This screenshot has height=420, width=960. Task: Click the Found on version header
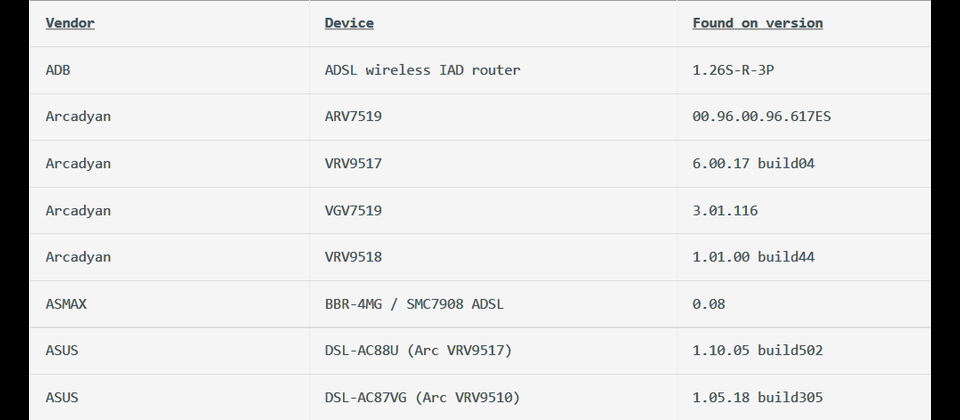pos(757,23)
